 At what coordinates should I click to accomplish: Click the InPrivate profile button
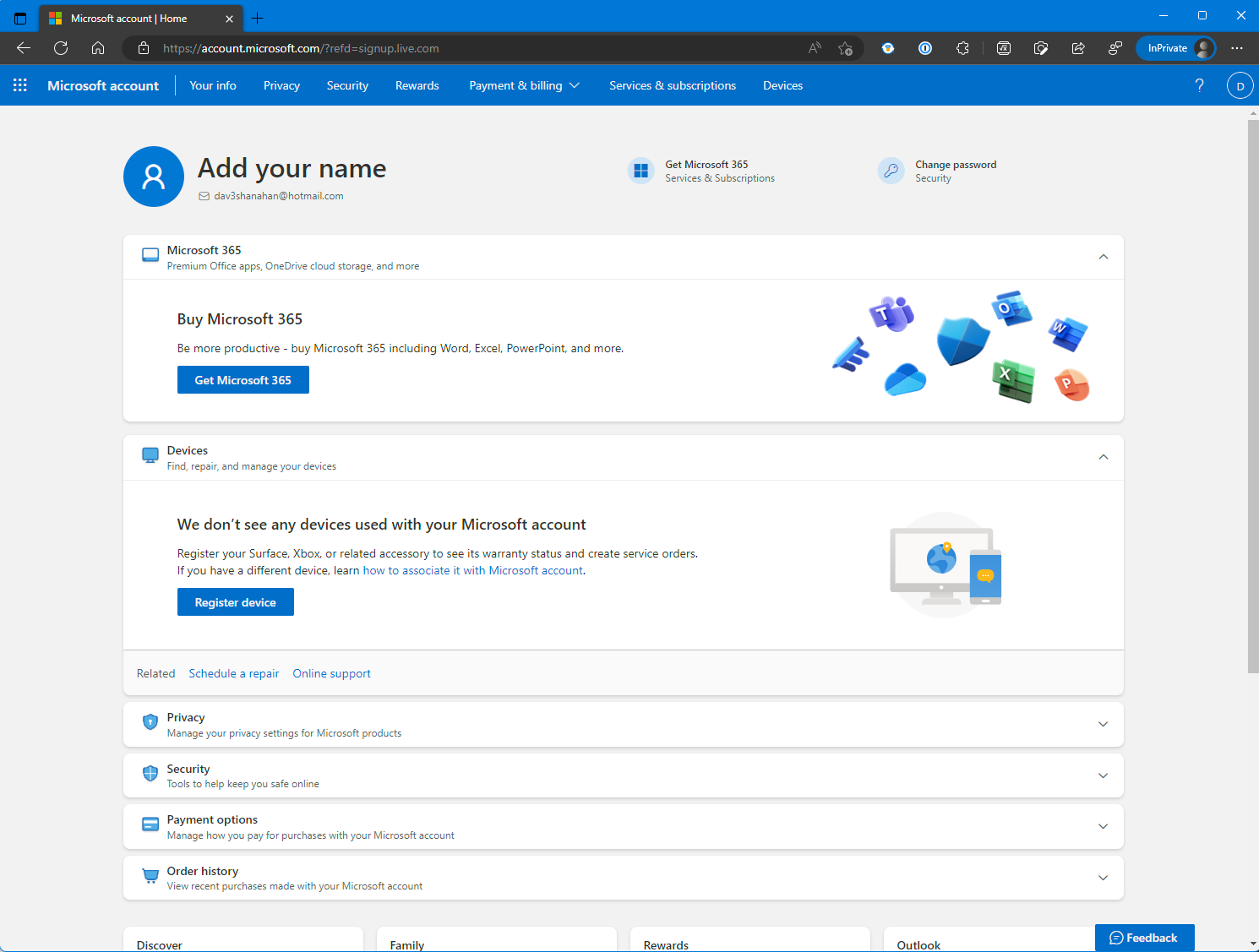1176,48
